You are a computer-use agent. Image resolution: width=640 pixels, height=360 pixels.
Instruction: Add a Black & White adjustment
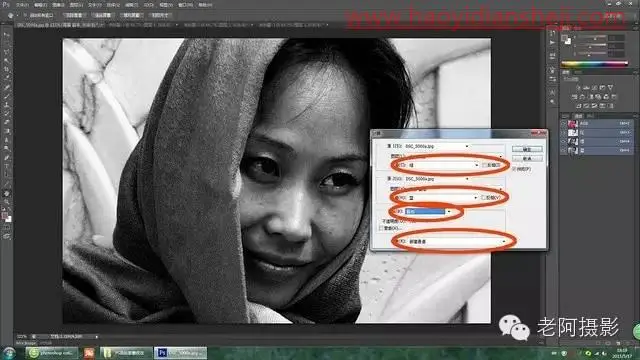click(591, 97)
